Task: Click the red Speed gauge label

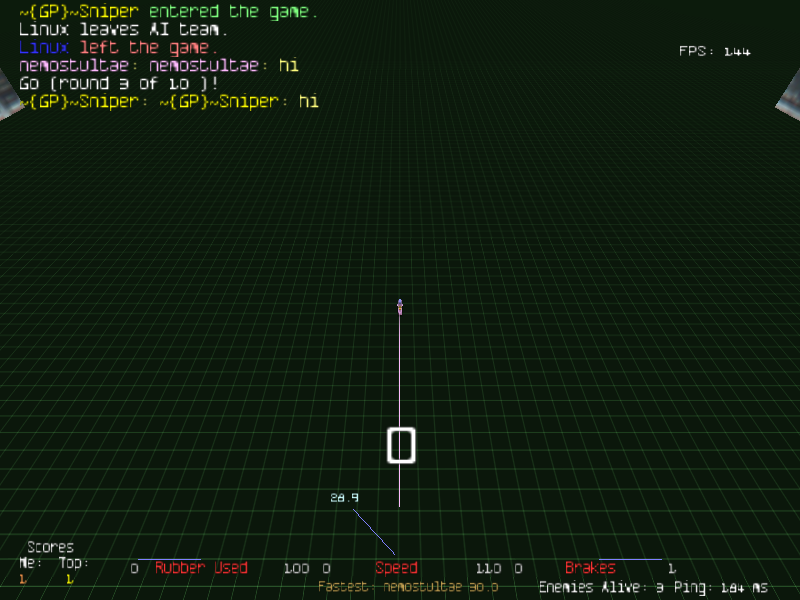Action: tap(396, 568)
